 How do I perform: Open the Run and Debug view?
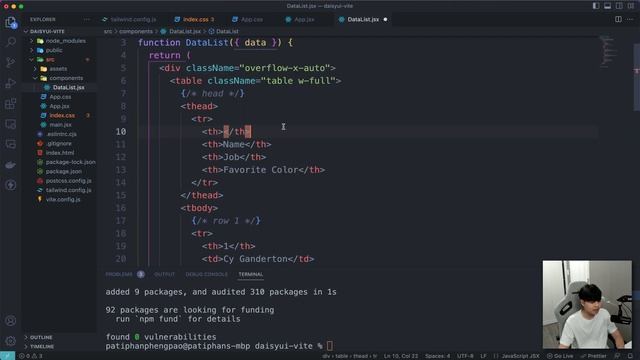click(x=11, y=83)
